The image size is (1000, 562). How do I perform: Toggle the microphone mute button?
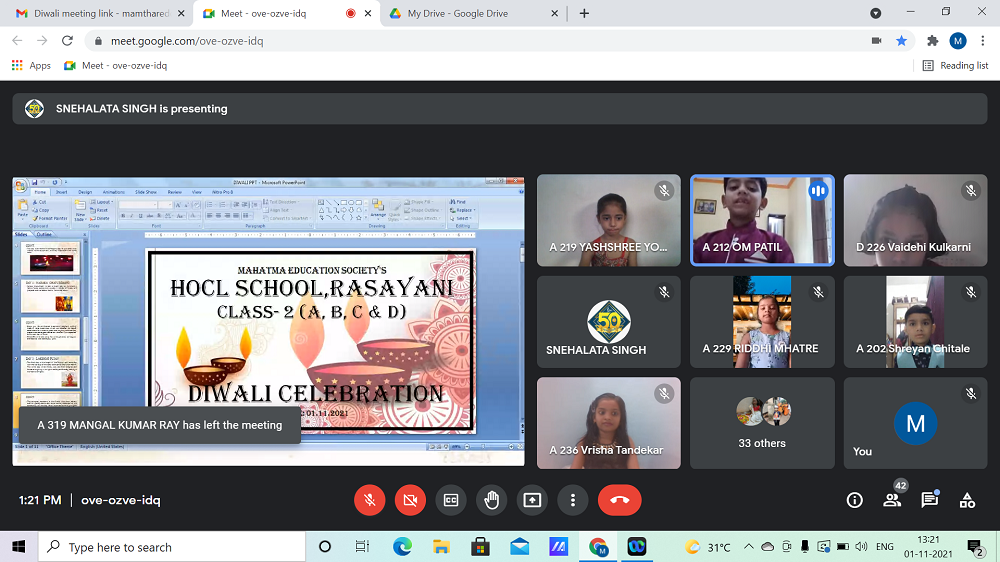(370, 500)
